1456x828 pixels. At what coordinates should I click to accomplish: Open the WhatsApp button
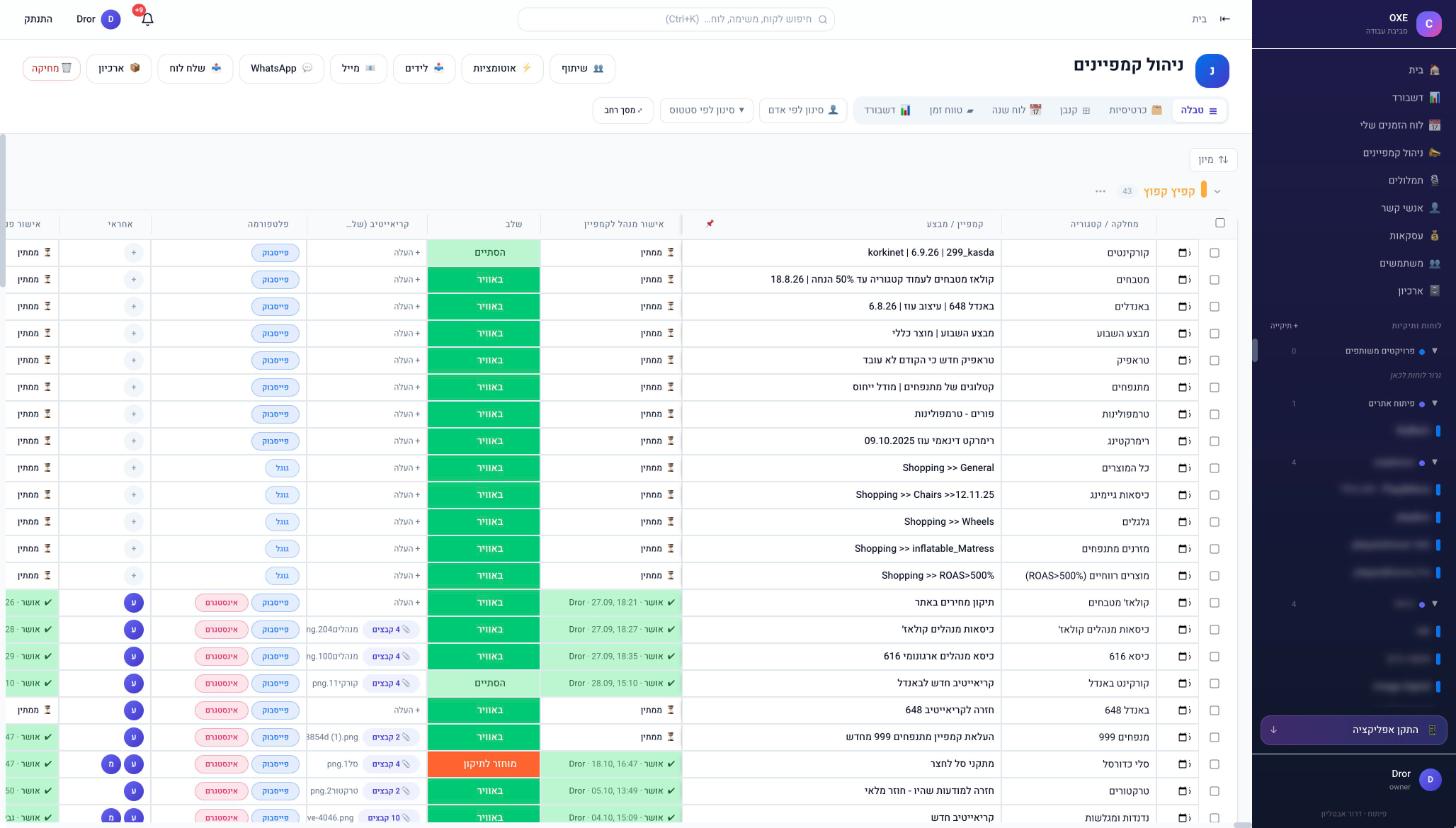(x=281, y=68)
